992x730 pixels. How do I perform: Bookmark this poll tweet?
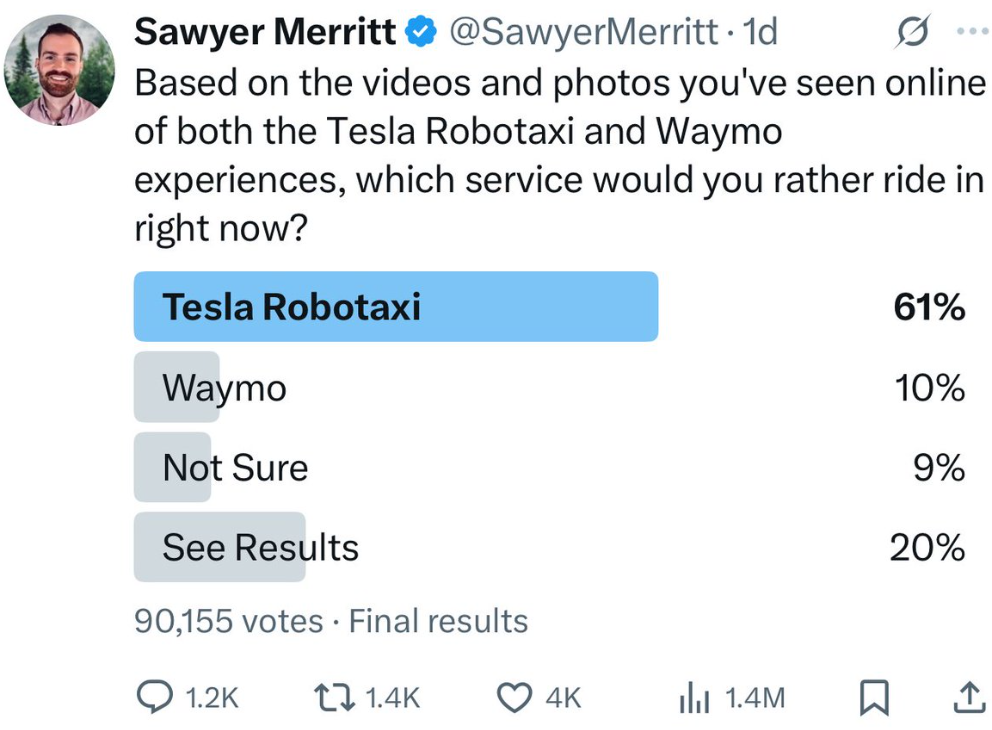pyautogui.click(x=873, y=697)
